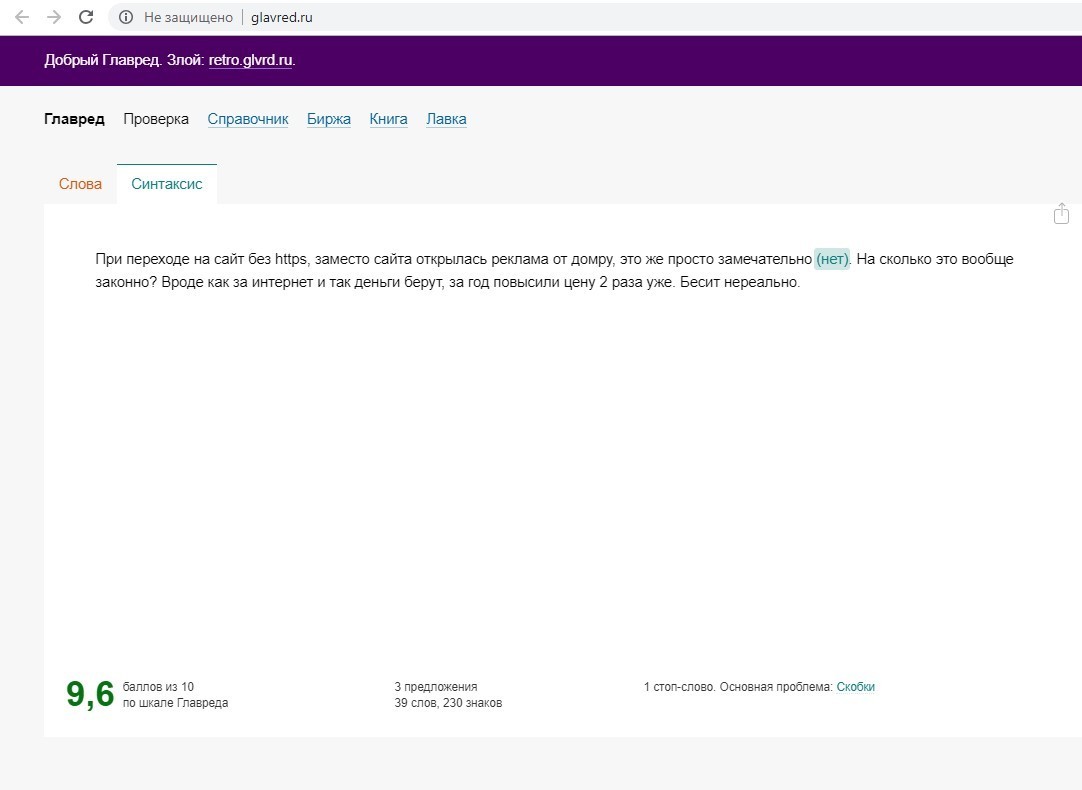Visit the Лавка shop link
1082x790 pixels.
pos(446,119)
